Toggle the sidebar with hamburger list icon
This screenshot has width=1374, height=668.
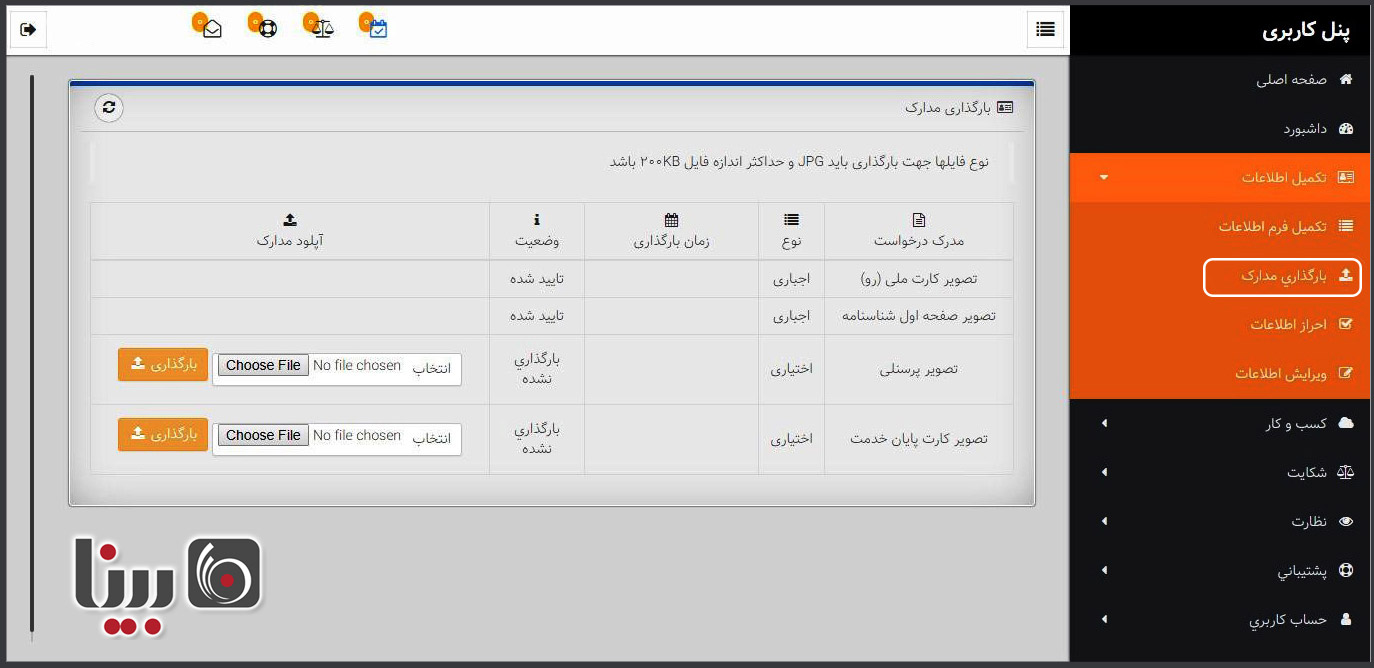pyautogui.click(x=1045, y=30)
